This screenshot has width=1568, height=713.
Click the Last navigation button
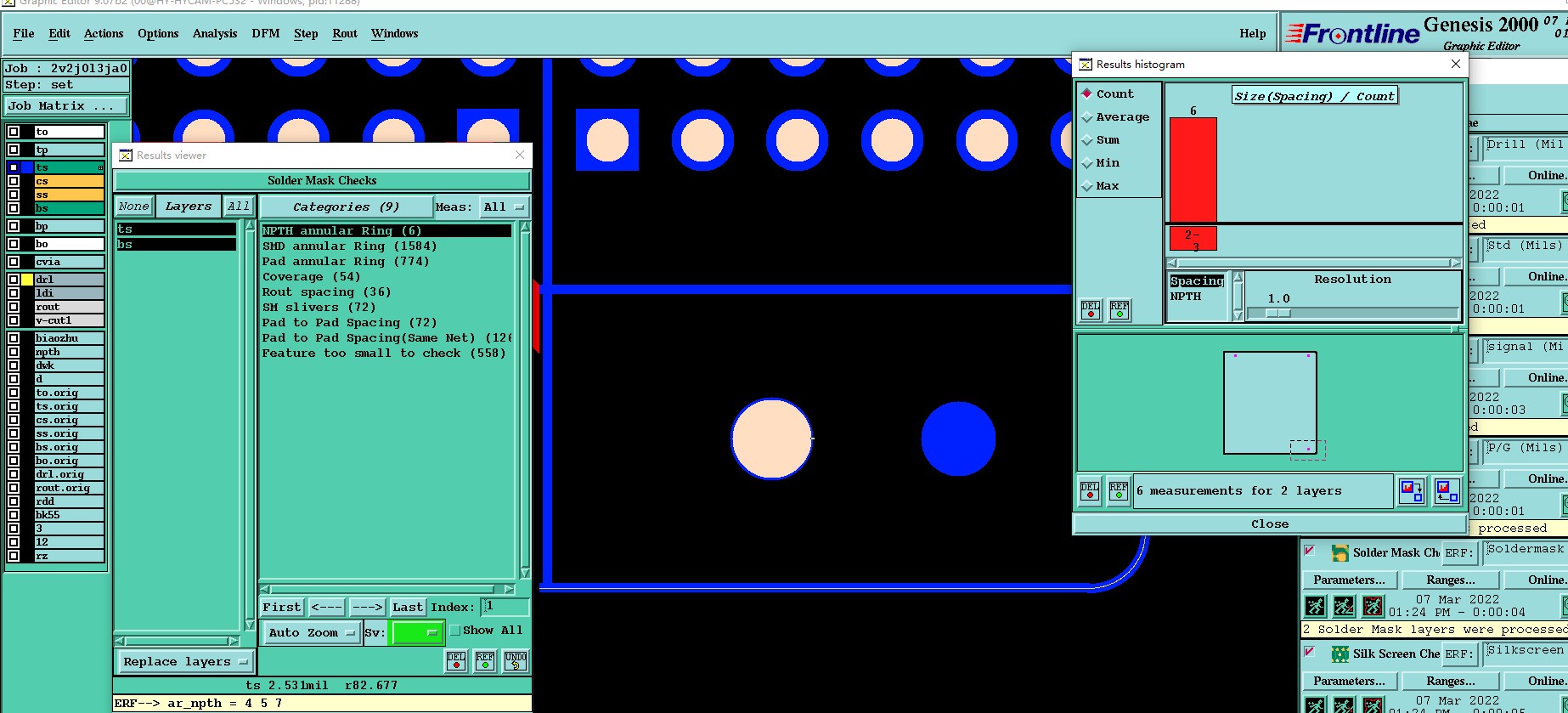tap(408, 608)
